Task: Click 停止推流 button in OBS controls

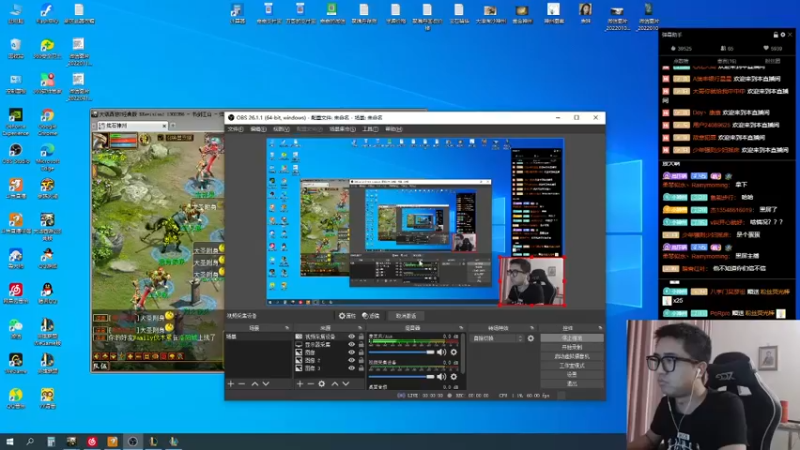Action: click(572, 338)
